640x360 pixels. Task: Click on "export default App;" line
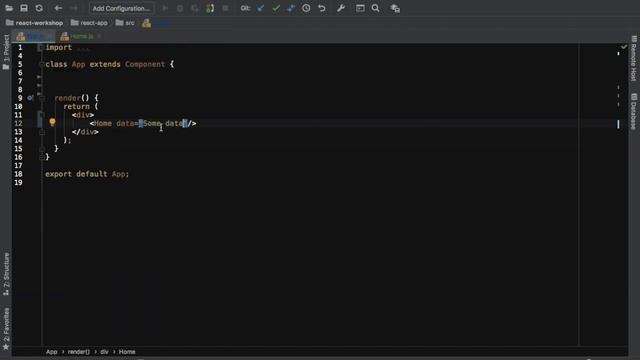point(87,174)
